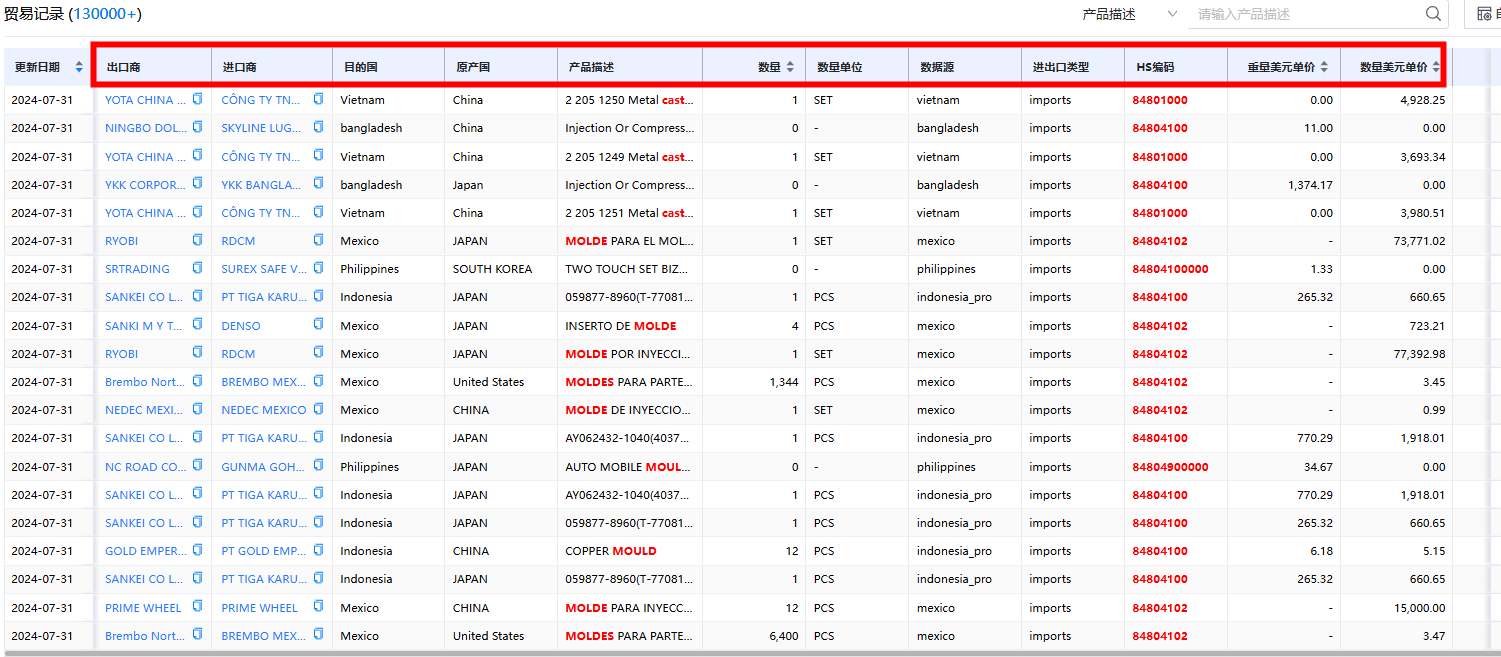Image resolution: width=1501 pixels, height=657 pixels.
Task: Click the HS编码 column header
Action: pos(1155,67)
